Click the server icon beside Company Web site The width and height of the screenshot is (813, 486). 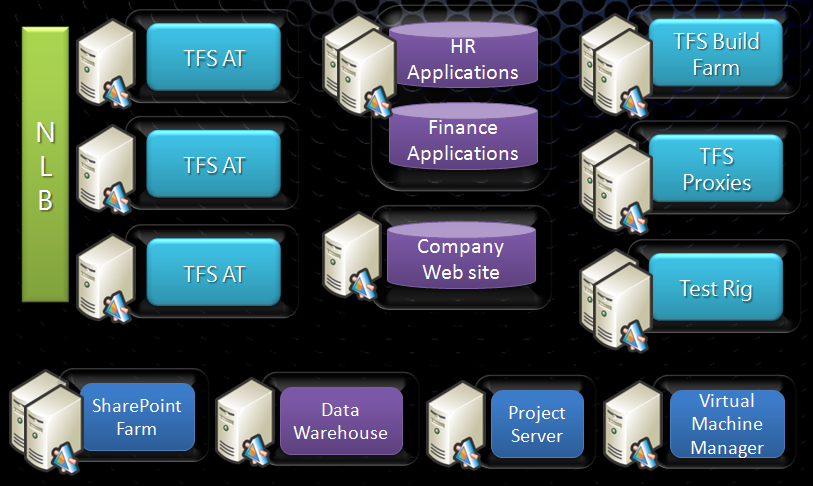(352, 256)
